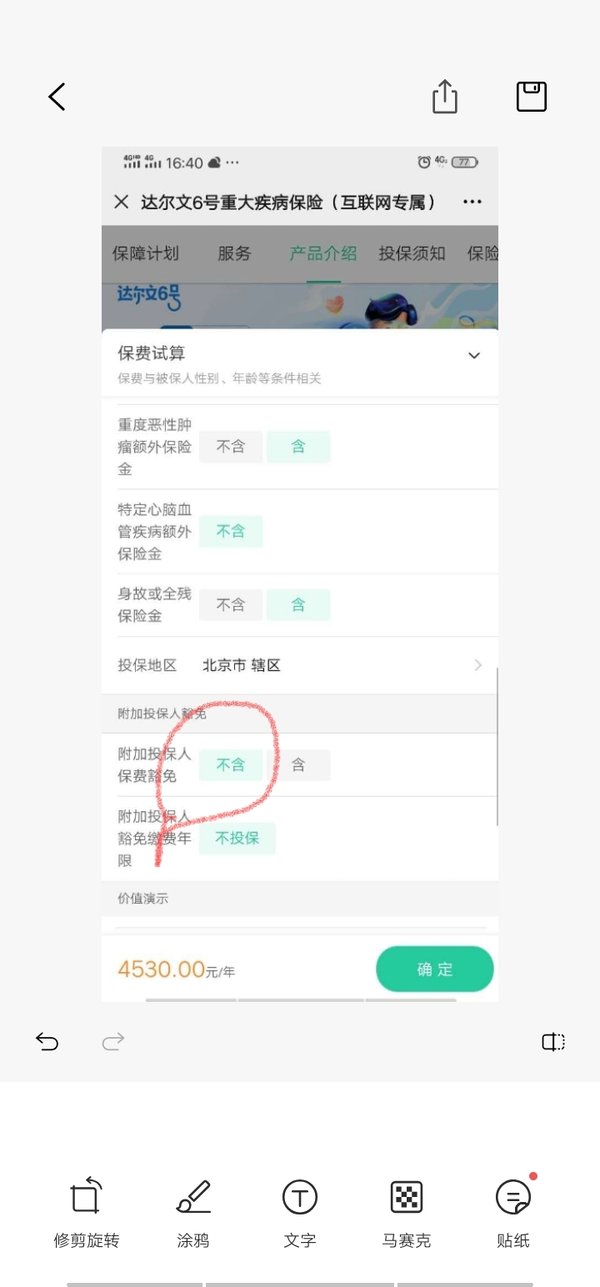
Task: Open the 文字 text tool
Action: 300,1212
